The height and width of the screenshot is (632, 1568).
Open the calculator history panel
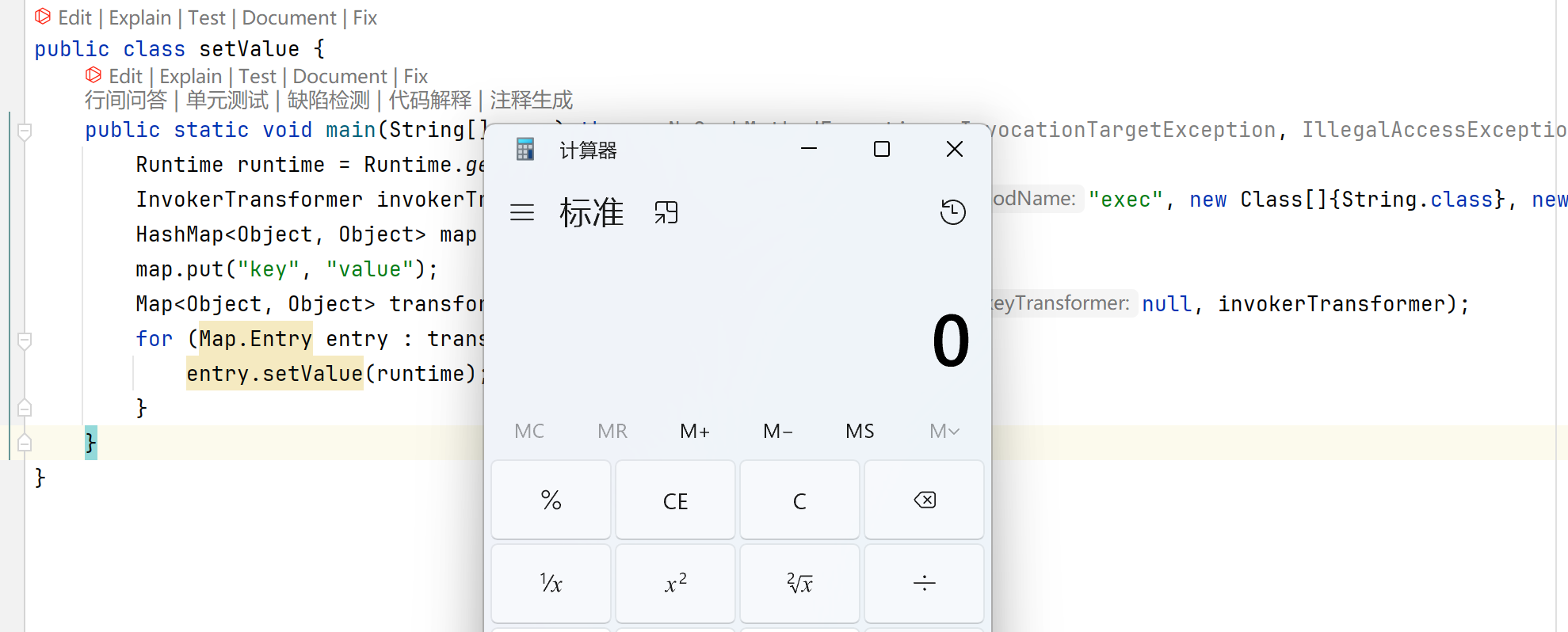point(952,211)
